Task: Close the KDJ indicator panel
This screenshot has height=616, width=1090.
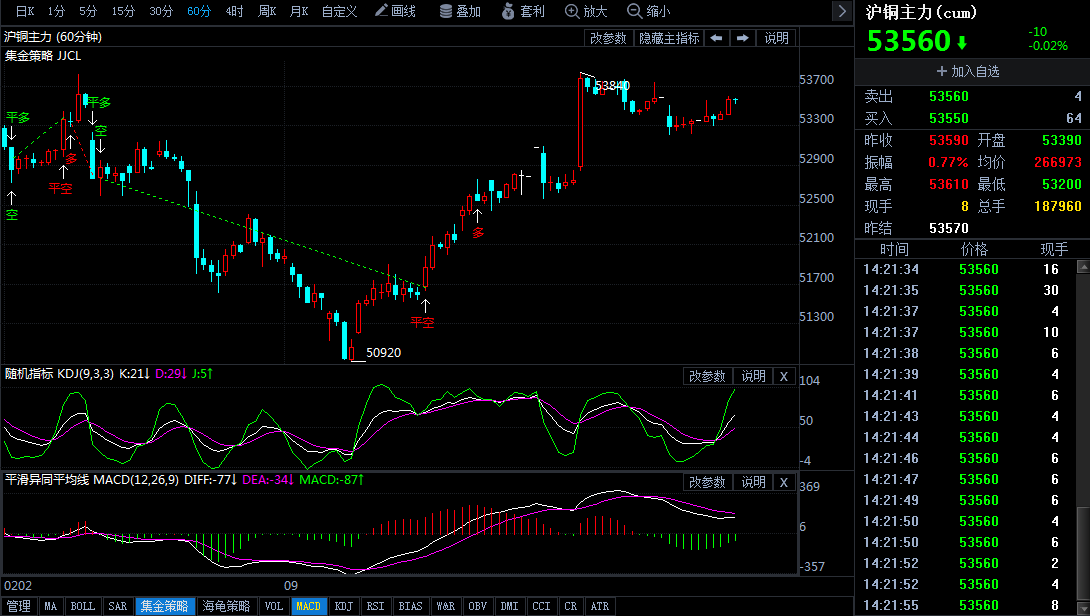Action: tap(783, 376)
